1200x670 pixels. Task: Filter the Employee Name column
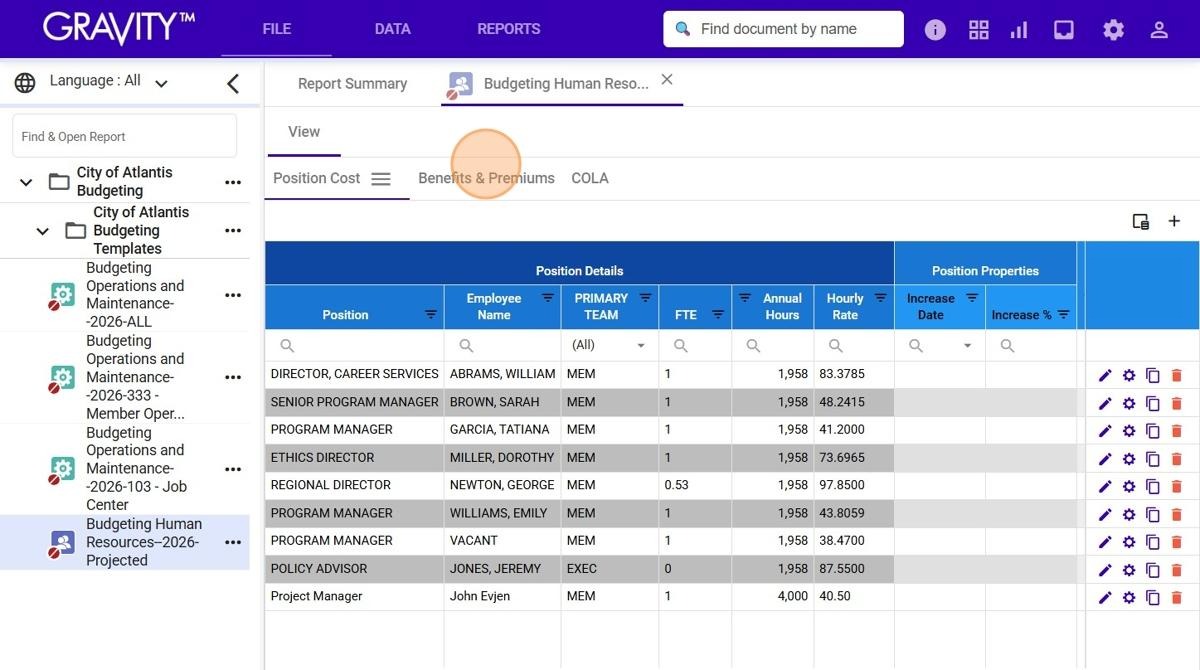point(548,298)
